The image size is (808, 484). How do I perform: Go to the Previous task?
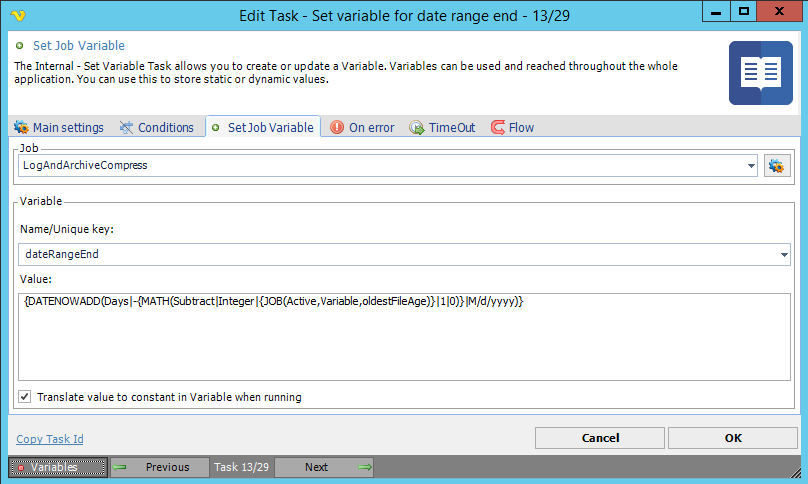coord(160,467)
